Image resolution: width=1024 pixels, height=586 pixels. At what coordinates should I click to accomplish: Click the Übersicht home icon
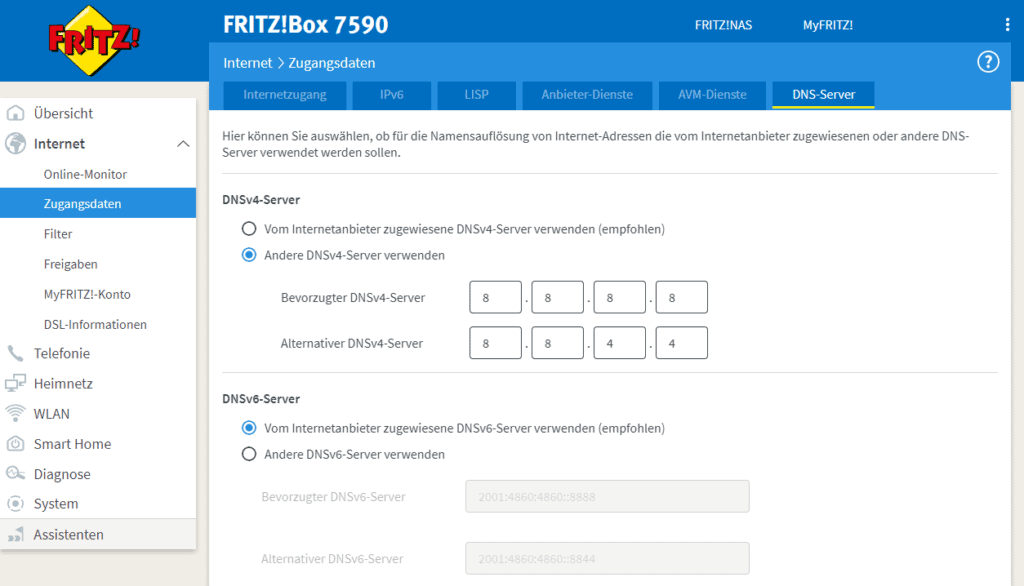point(15,113)
